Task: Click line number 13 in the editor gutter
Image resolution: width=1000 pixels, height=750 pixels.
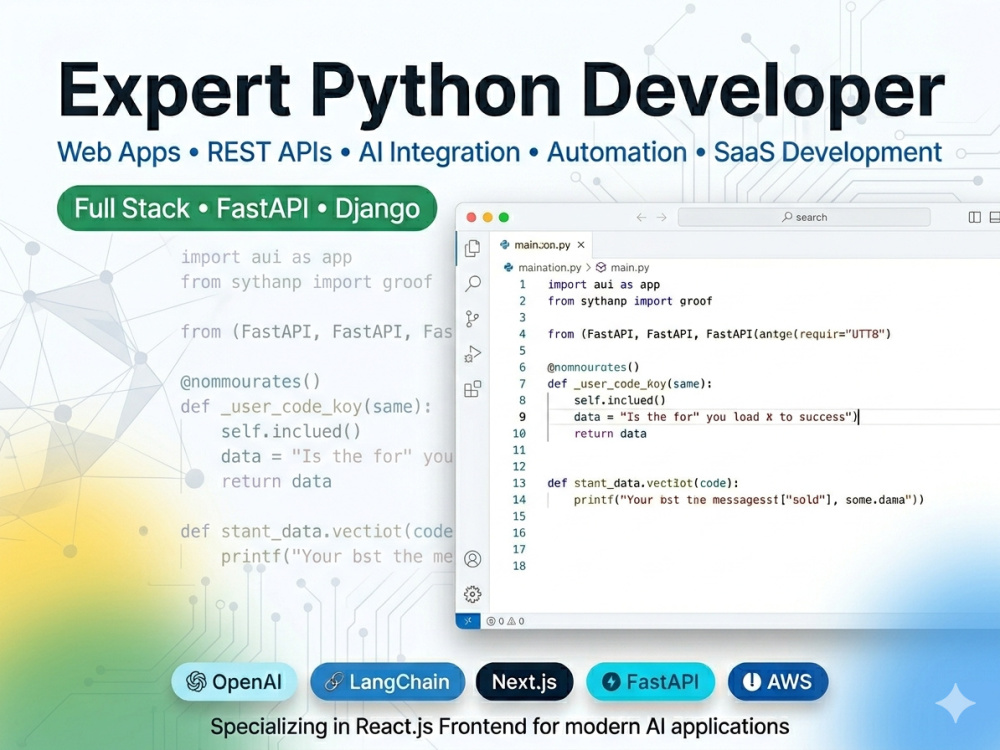Action: point(519,483)
